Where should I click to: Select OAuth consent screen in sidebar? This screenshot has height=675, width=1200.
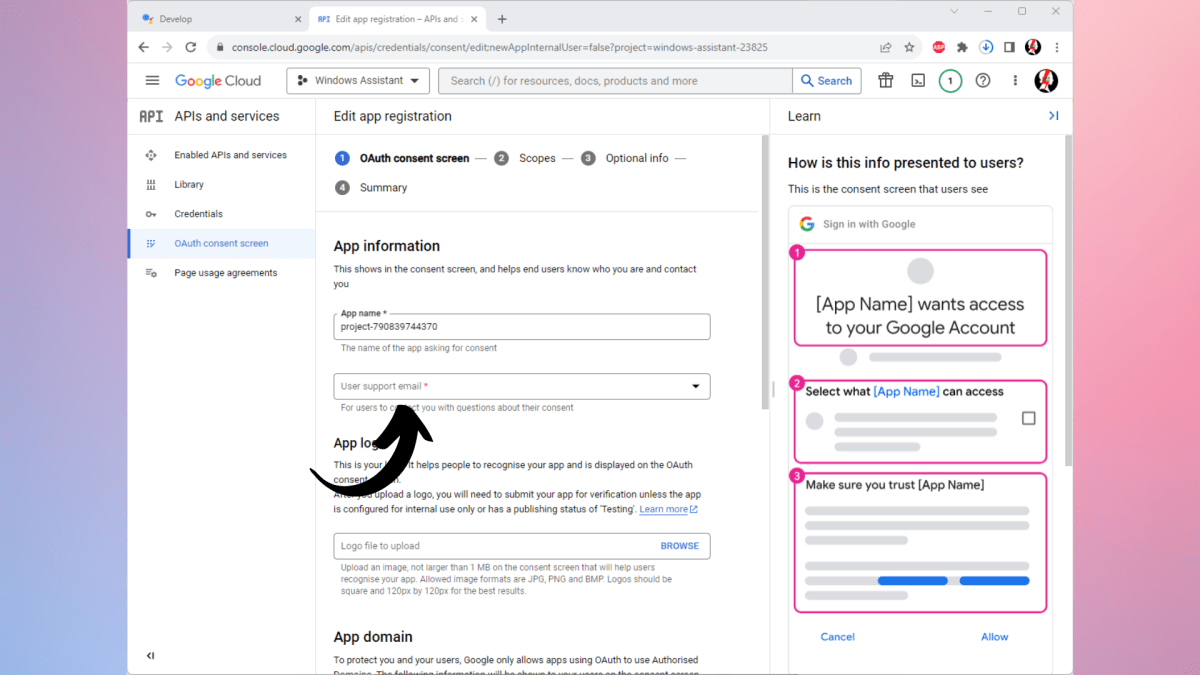pos(221,243)
